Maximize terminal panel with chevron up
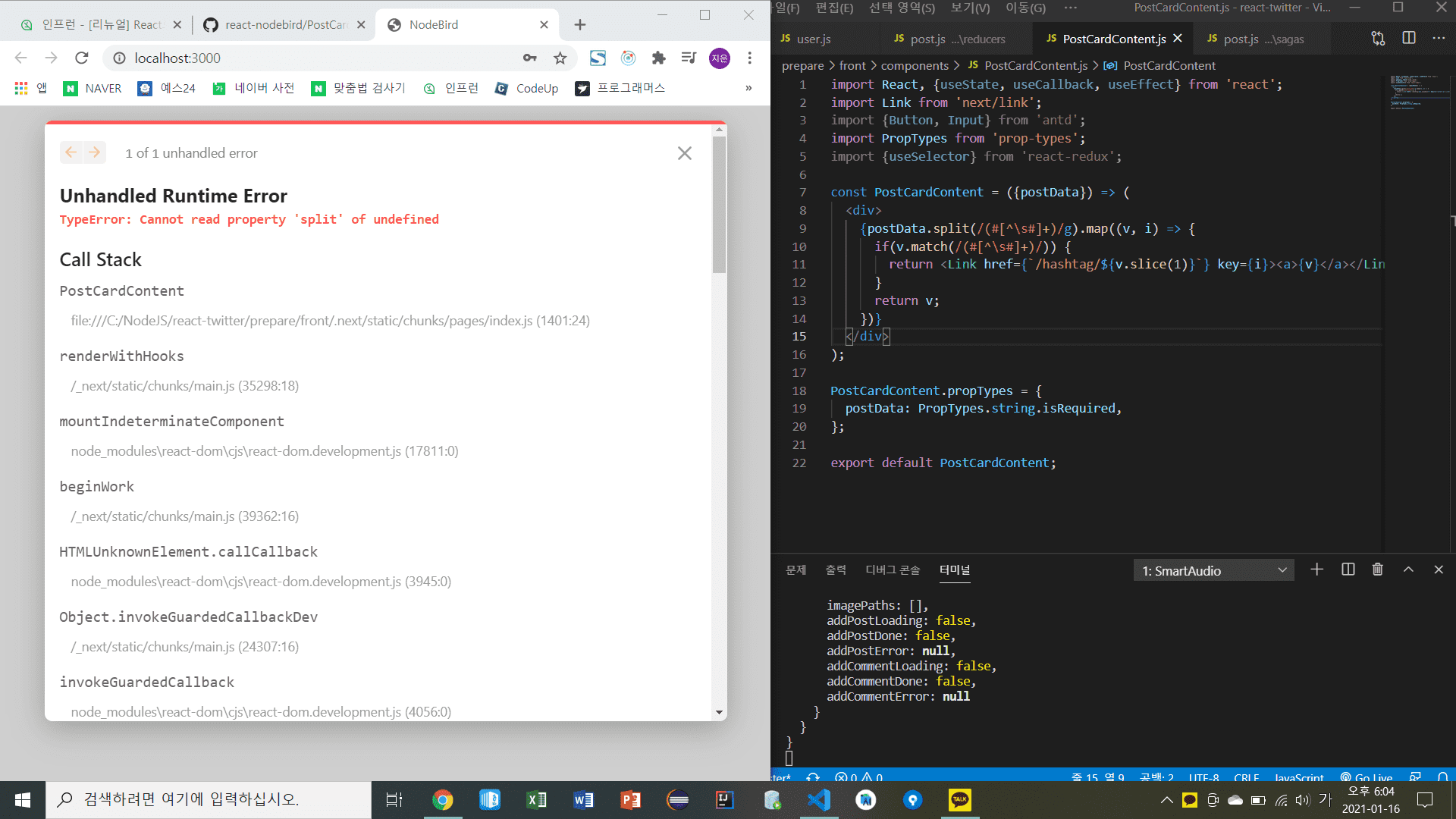This screenshot has height=819, width=1456. click(x=1408, y=570)
